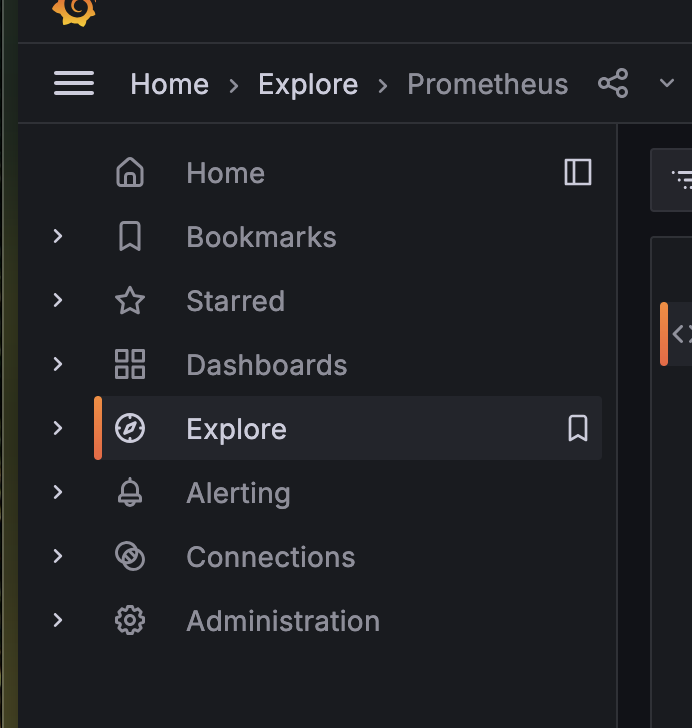
Task: Toggle the bookmark on the Explore item
Action: coord(578,429)
